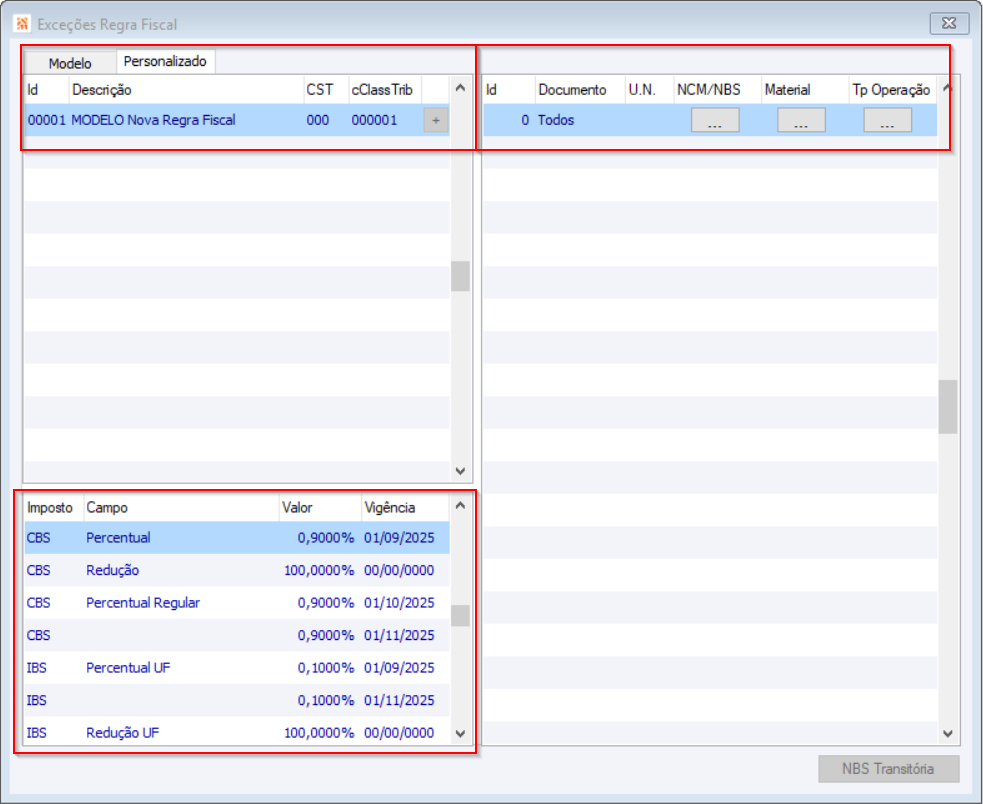
Task: Switch to the Personalizado tab
Action: click(x=165, y=61)
